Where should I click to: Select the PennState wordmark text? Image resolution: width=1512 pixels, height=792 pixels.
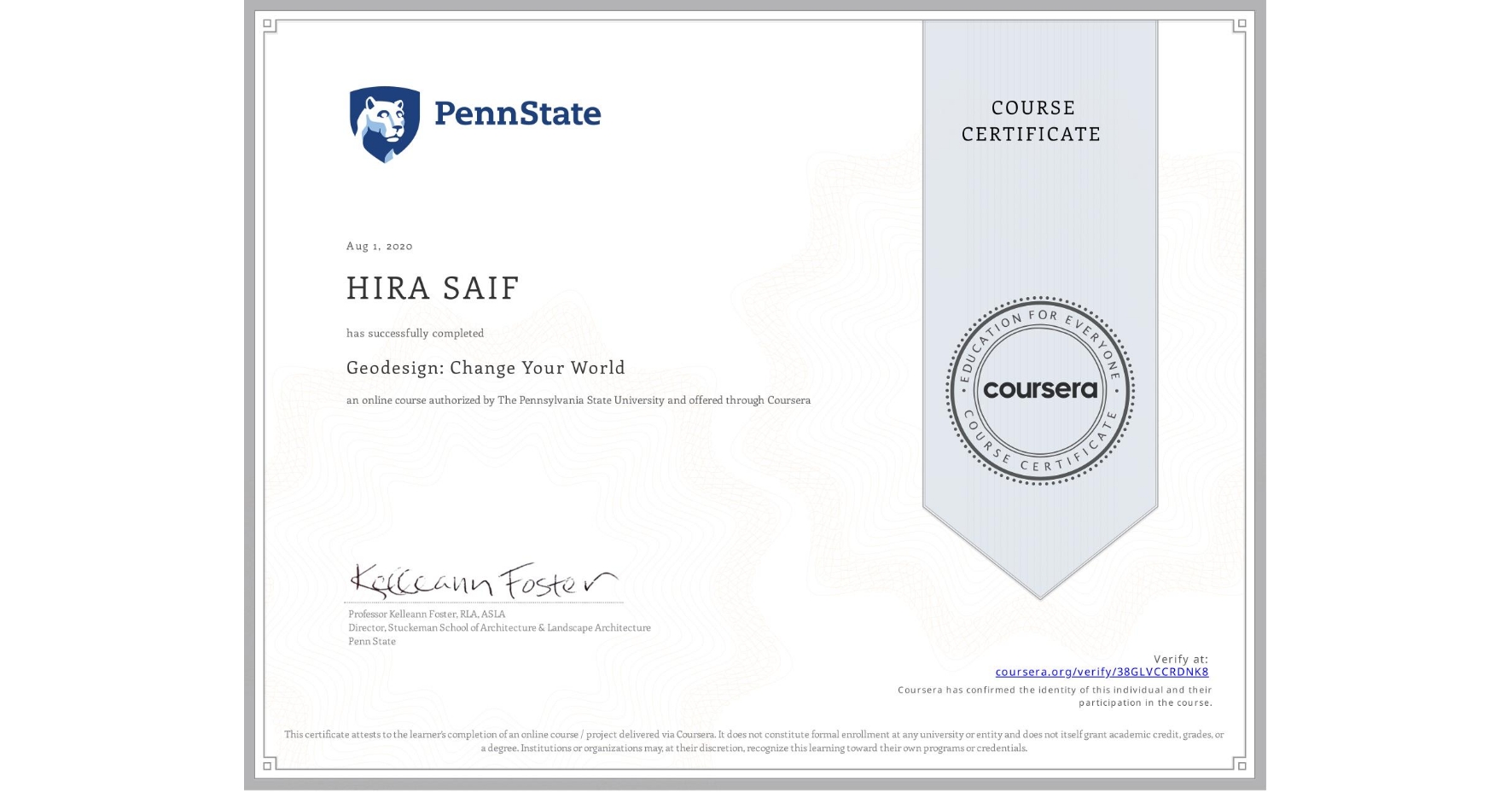pyautogui.click(x=515, y=114)
